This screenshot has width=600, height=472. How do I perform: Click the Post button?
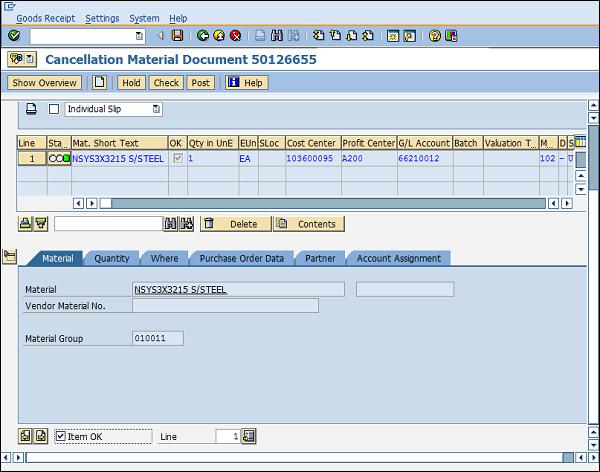(200, 83)
